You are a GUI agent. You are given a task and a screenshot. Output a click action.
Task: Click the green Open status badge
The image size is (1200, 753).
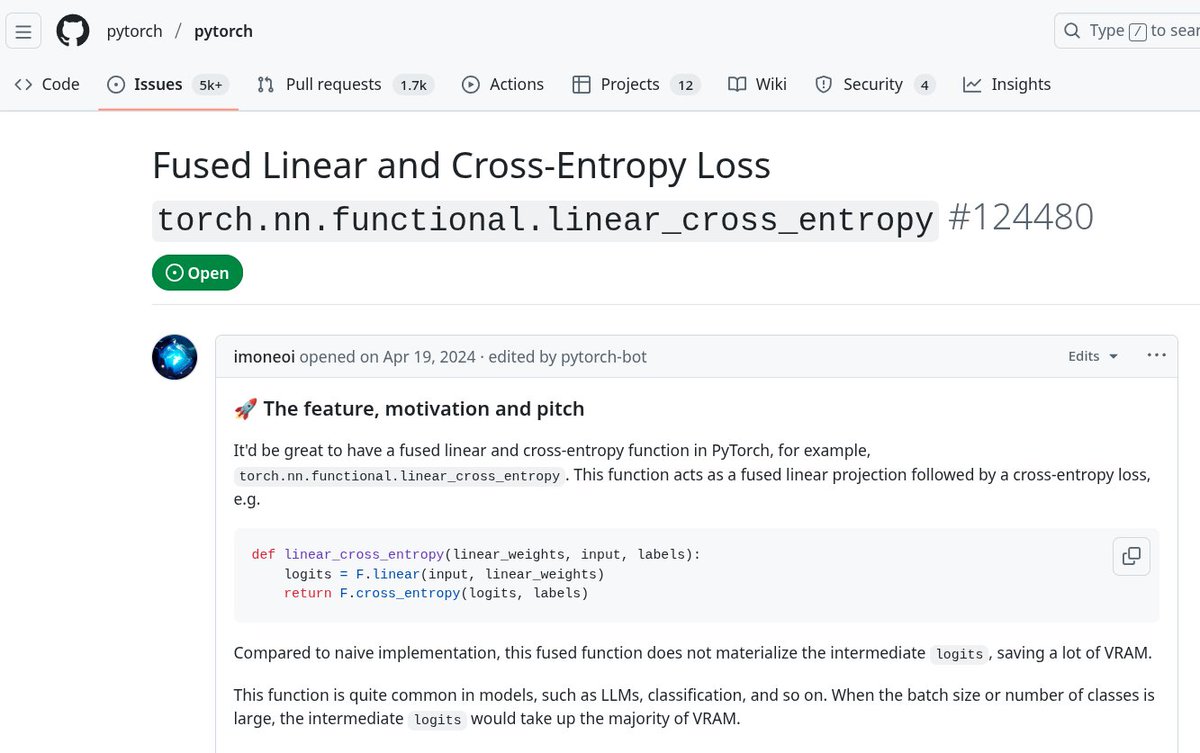pyautogui.click(x=197, y=272)
